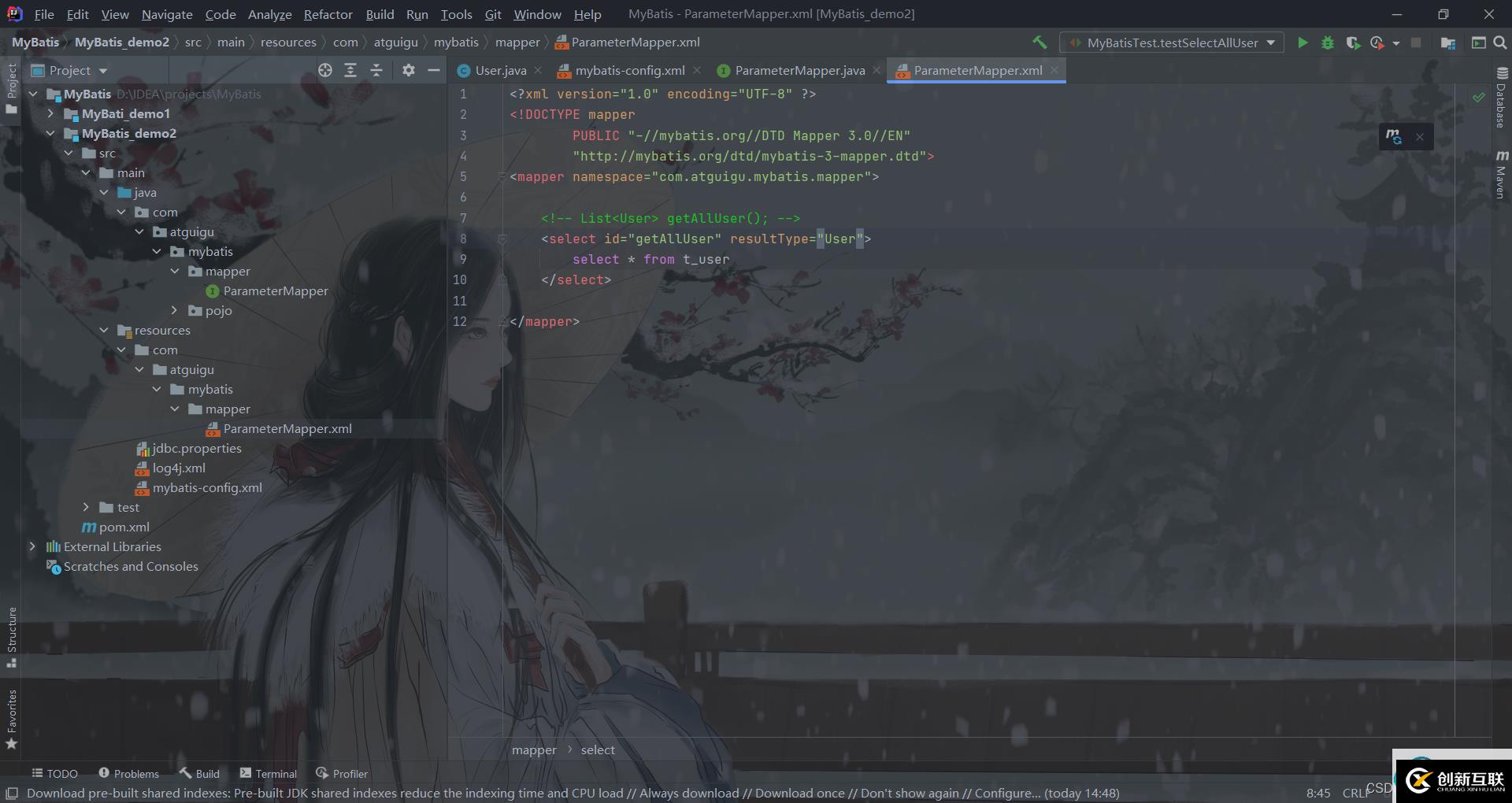Collapse the MyBatis_demo2 module
This screenshot has width=1512, height=803.
point(50,133)
